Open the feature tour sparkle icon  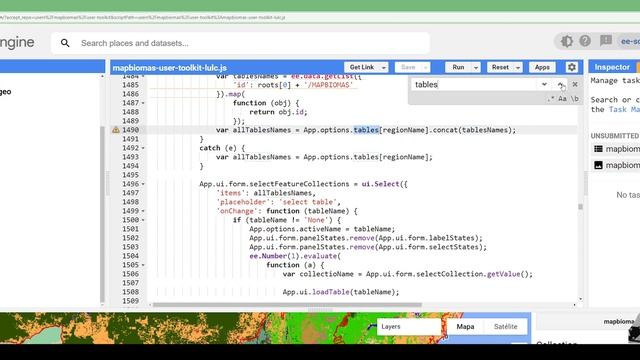pos(567,41)
